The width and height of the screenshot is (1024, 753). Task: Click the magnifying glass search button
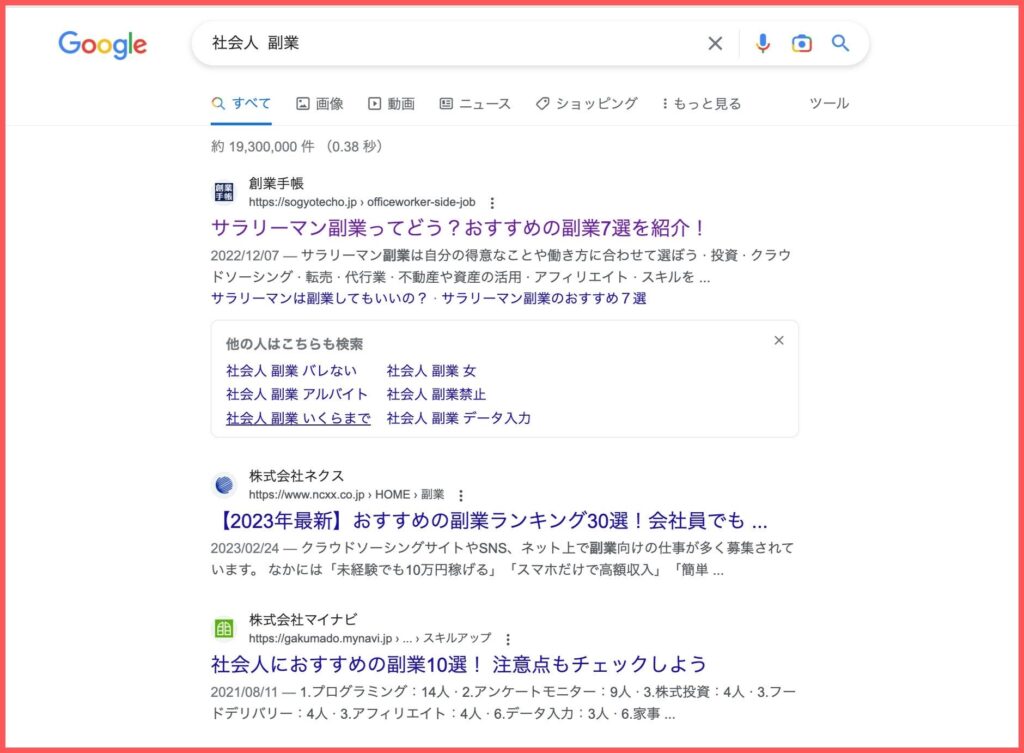840,44
